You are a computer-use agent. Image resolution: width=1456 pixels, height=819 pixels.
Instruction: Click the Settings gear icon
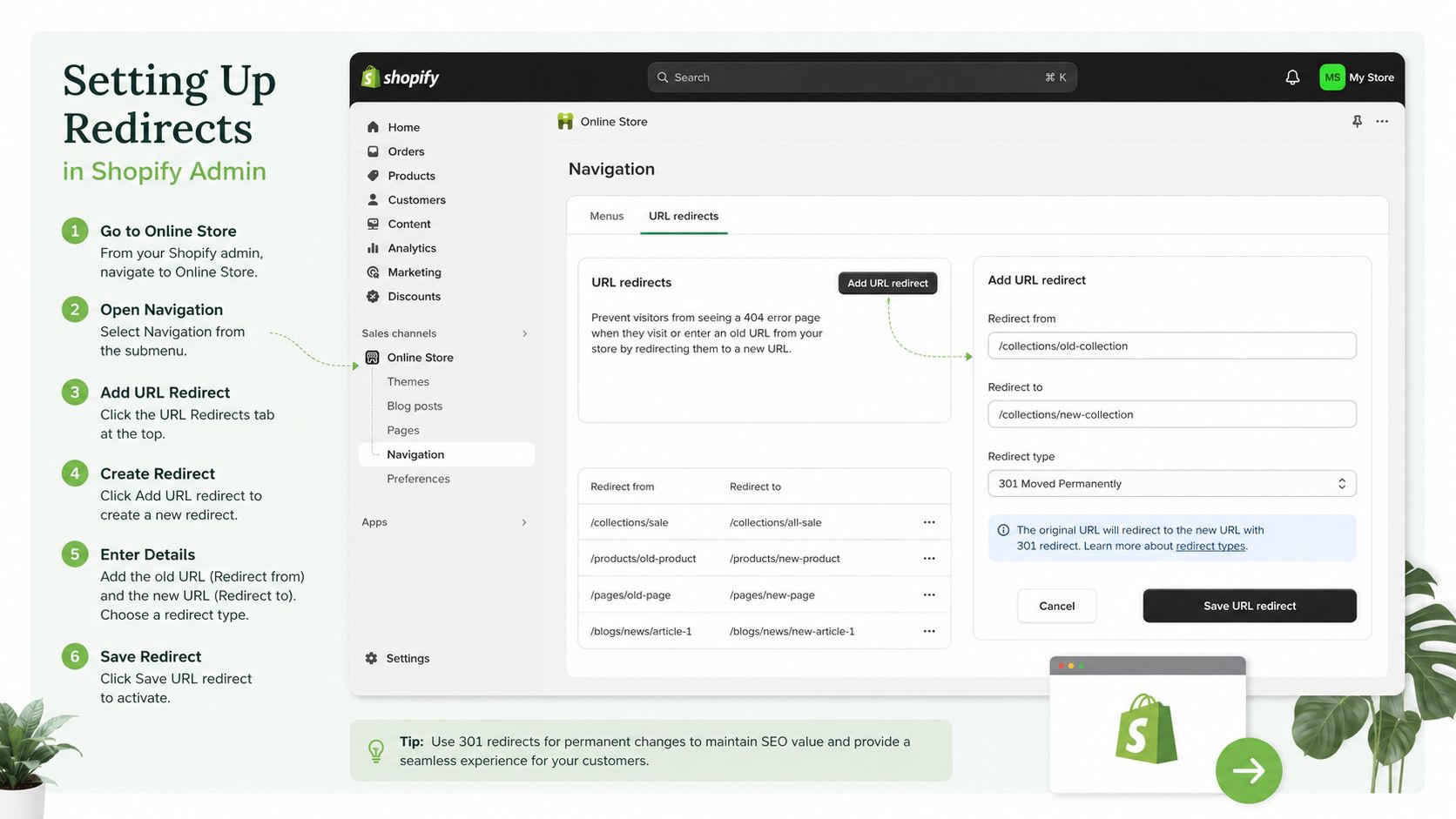click(372, 658)
